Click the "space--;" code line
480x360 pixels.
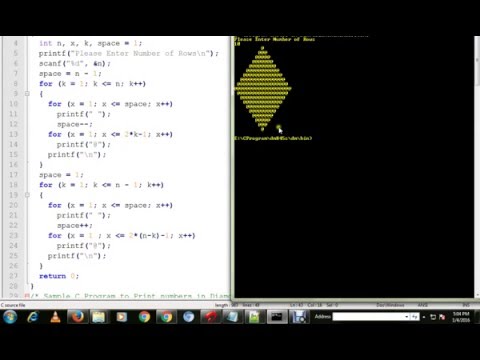[x=74, y=124]
